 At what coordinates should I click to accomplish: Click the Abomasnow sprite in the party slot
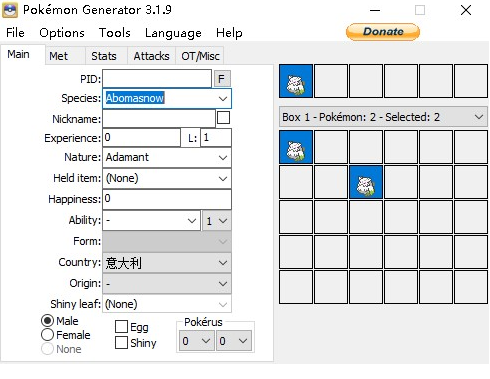coord(296,81)
